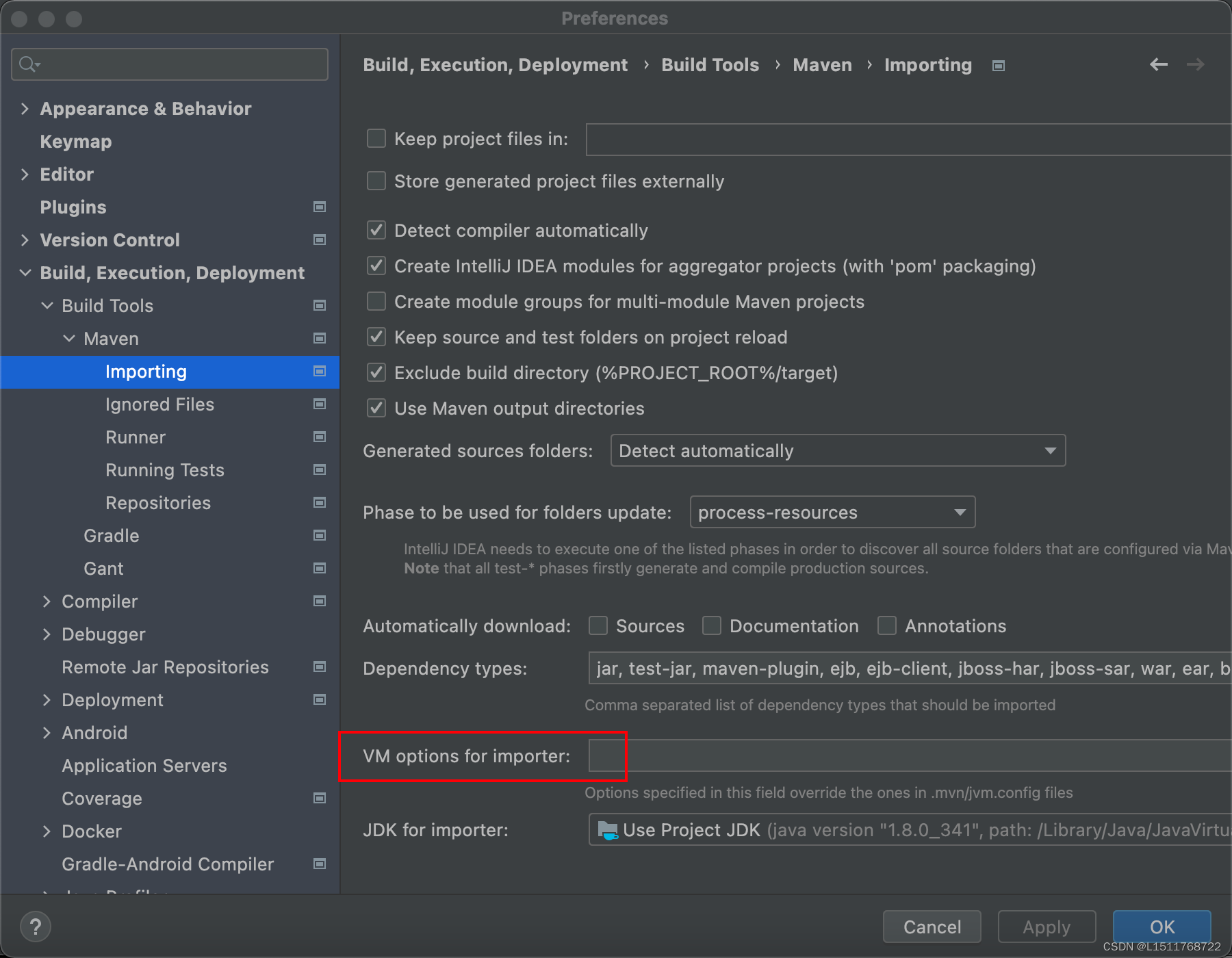This screenshot has height=958, width=1232.
Task: Click the project-level settings icon beside Plugins
Action: click(319, 207)
